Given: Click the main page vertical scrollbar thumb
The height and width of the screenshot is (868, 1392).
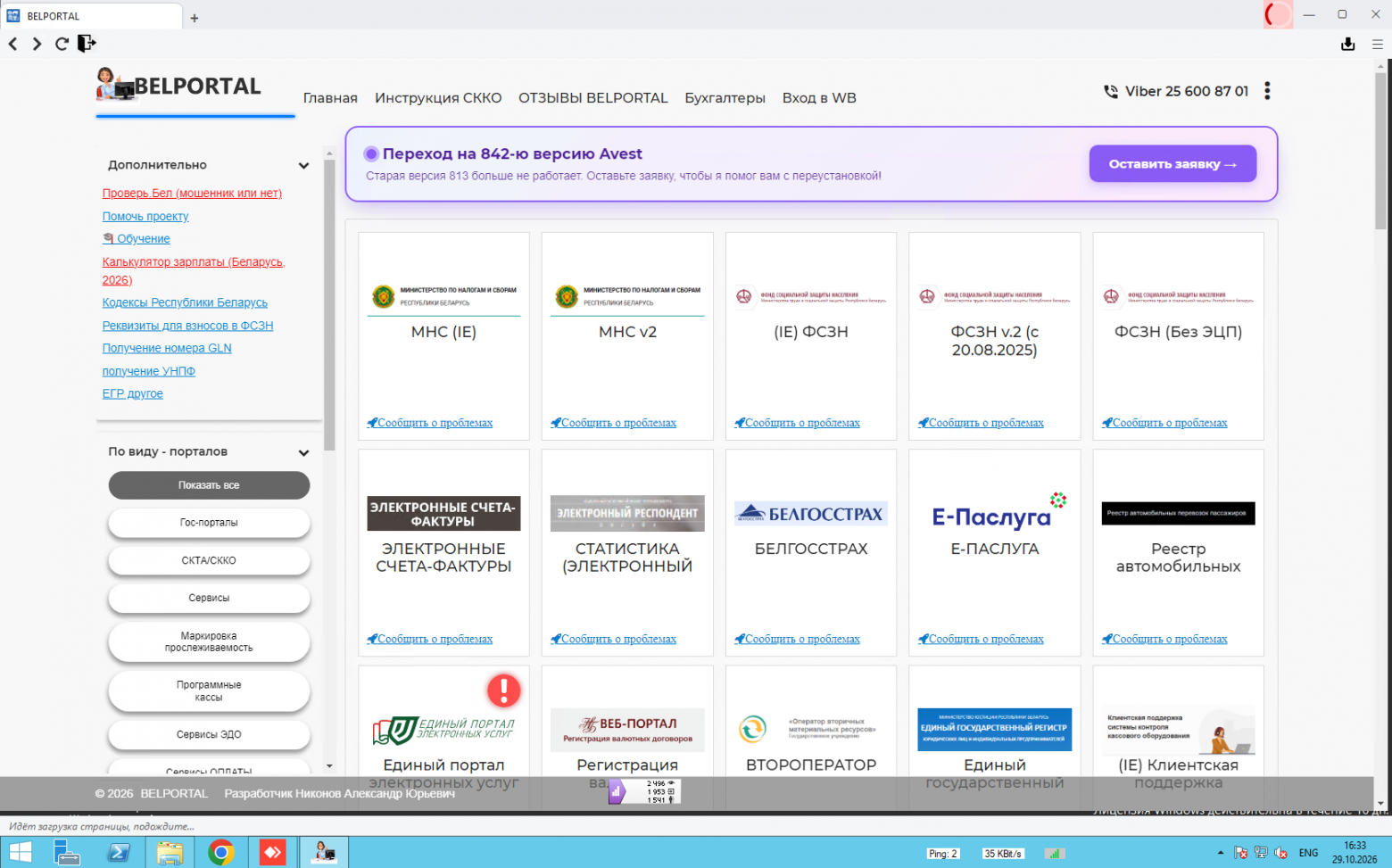Looking at the screenshot, I should pos(1380,152).
